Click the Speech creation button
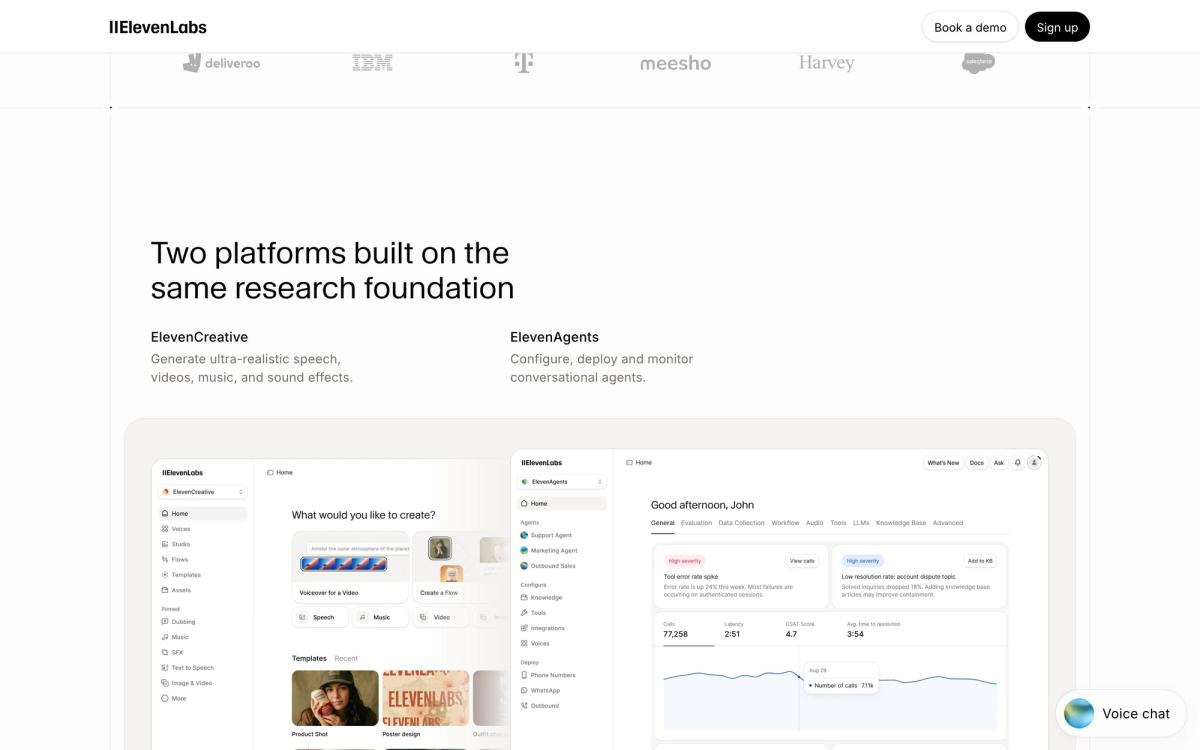The image size is (1200, 750). [x=320, y=617]
